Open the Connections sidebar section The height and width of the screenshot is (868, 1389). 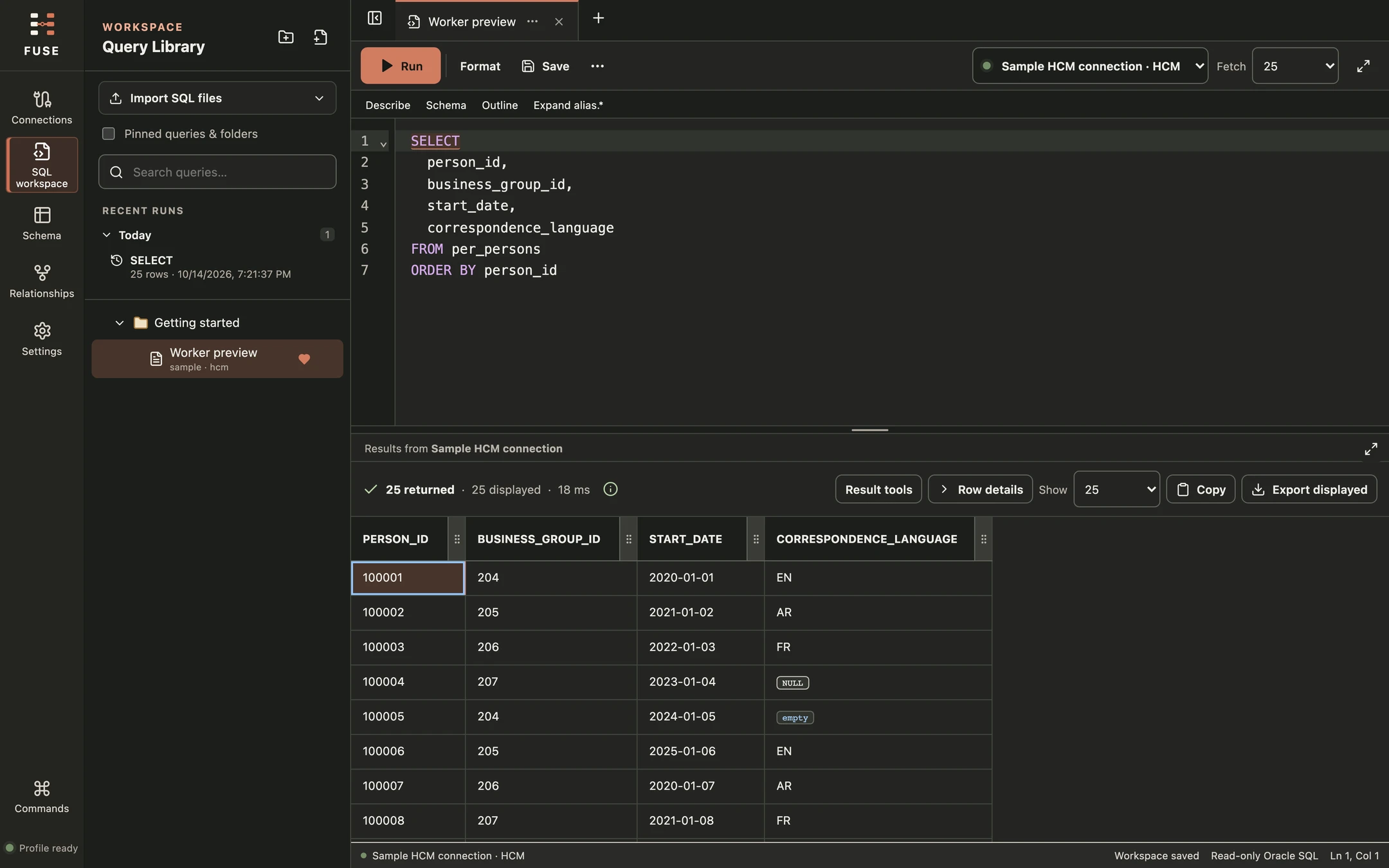pos(42,107)
